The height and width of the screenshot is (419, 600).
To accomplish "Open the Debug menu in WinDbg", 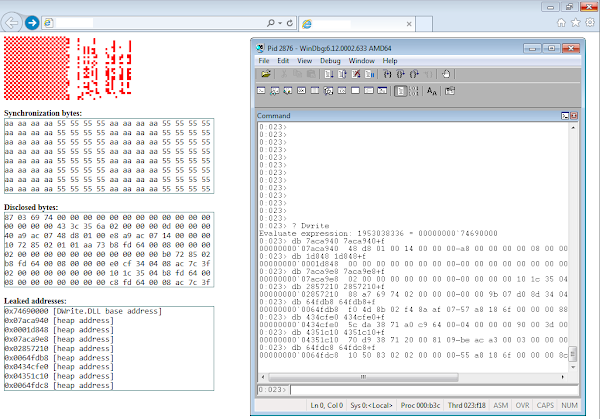I will [x=330, y=61].
